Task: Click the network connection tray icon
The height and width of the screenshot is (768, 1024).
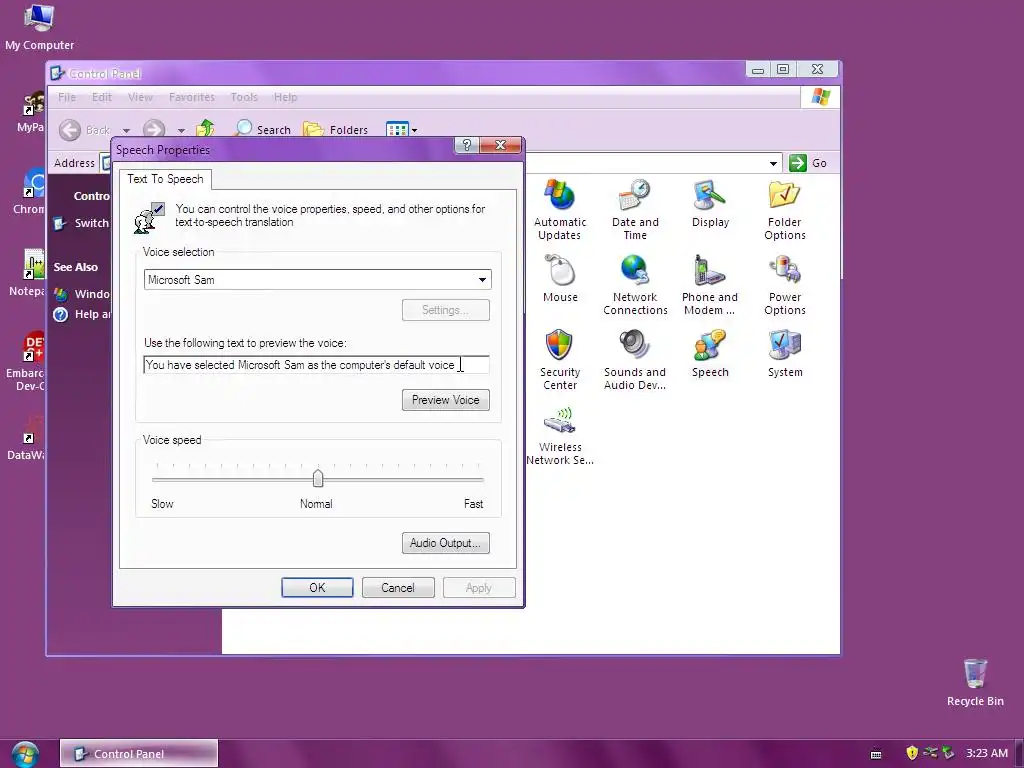Action: point(930,753)
